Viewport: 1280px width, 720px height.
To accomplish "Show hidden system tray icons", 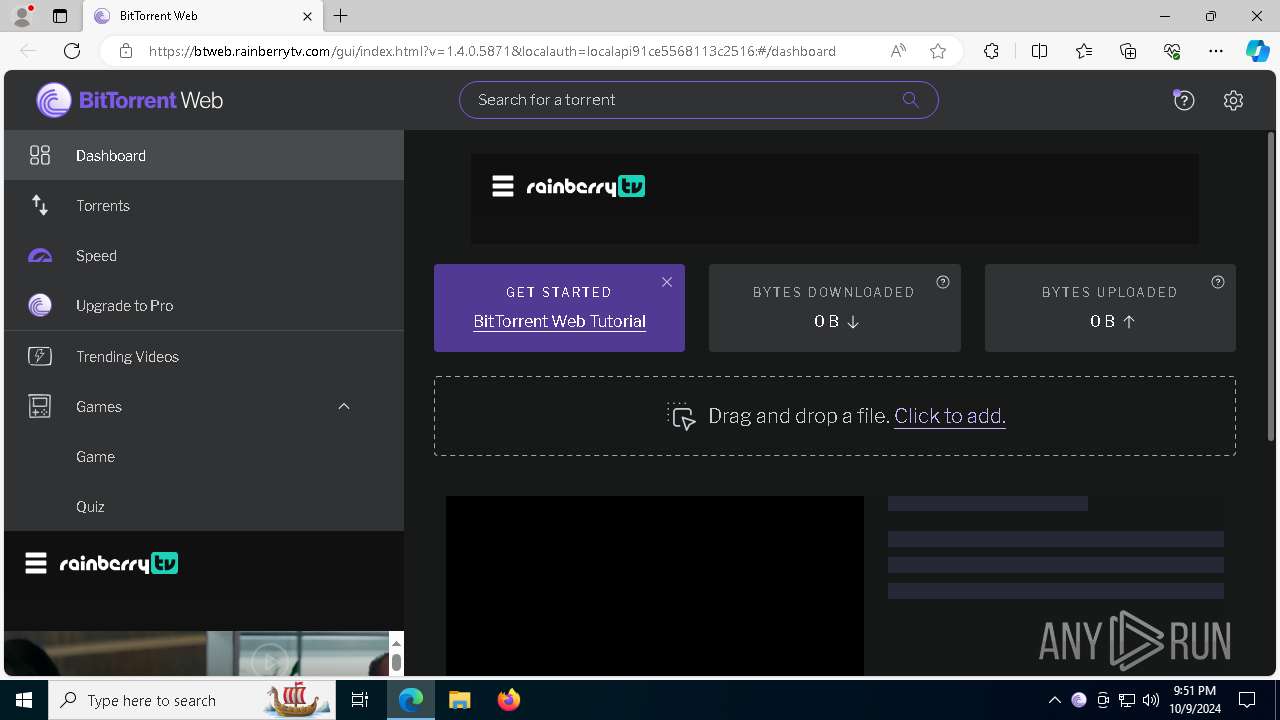I will tap(1054, 700).
